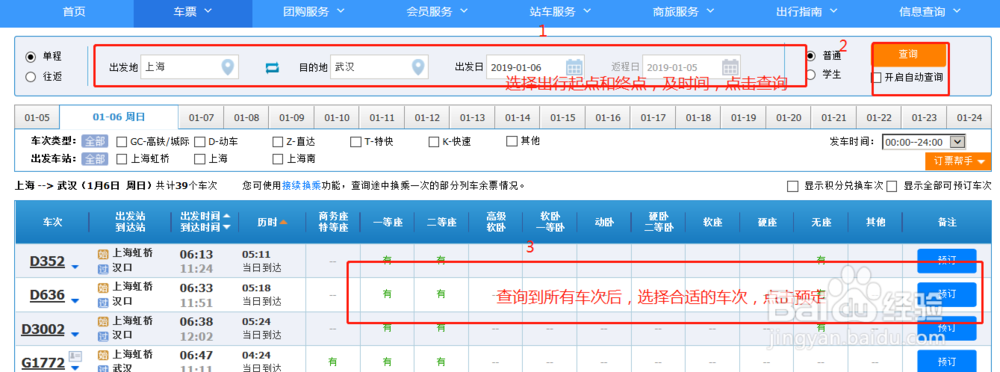Select 学生 student ticket radio button
Screen dimensions: 1000x372
[x=811, y=75]
